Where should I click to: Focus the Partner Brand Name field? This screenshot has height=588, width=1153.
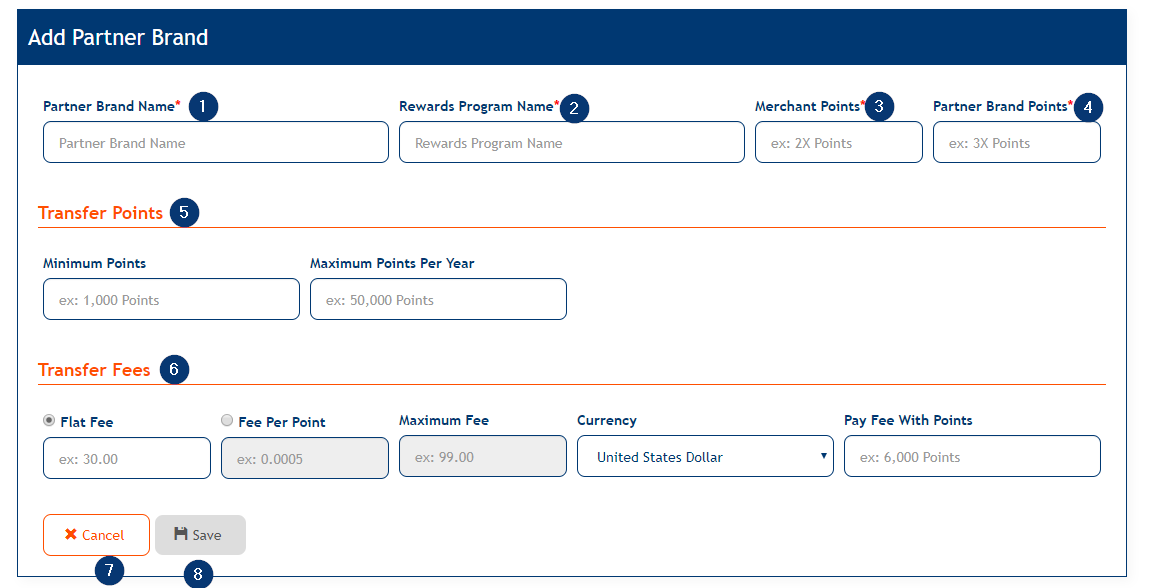pyautogui.click(x=215, y=143)
